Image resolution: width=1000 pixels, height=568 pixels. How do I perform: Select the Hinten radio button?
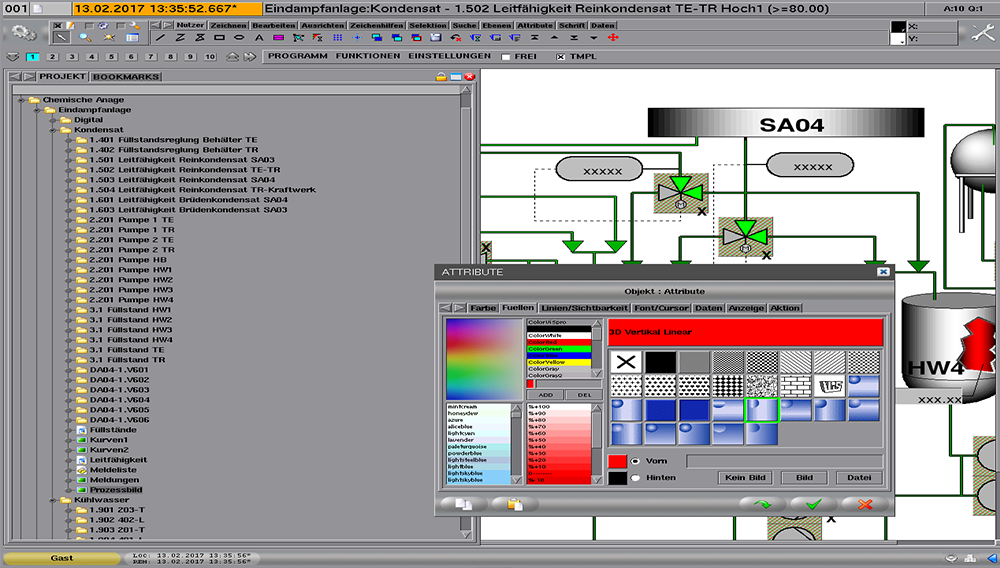point(635,477)
